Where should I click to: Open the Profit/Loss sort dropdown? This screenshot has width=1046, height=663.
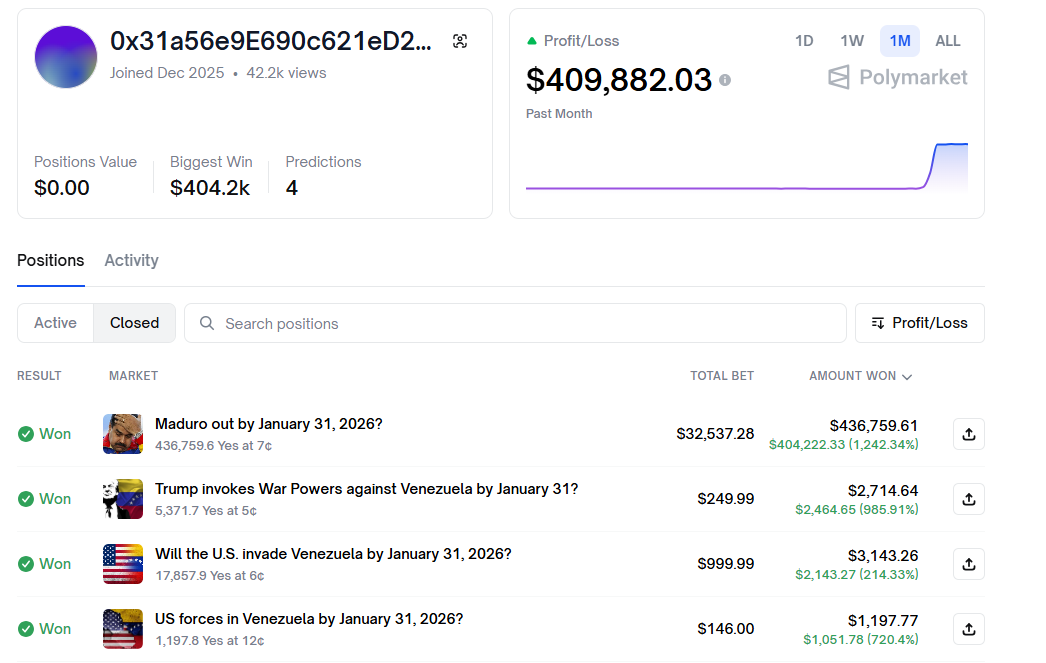point(919,323)
